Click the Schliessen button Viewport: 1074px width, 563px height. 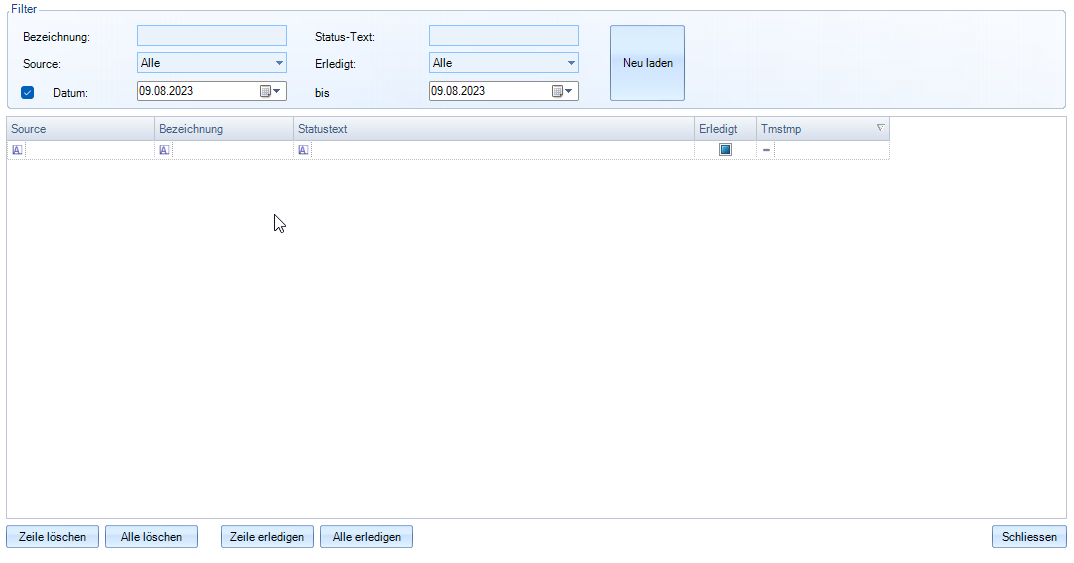click(x=1029, y=537)
